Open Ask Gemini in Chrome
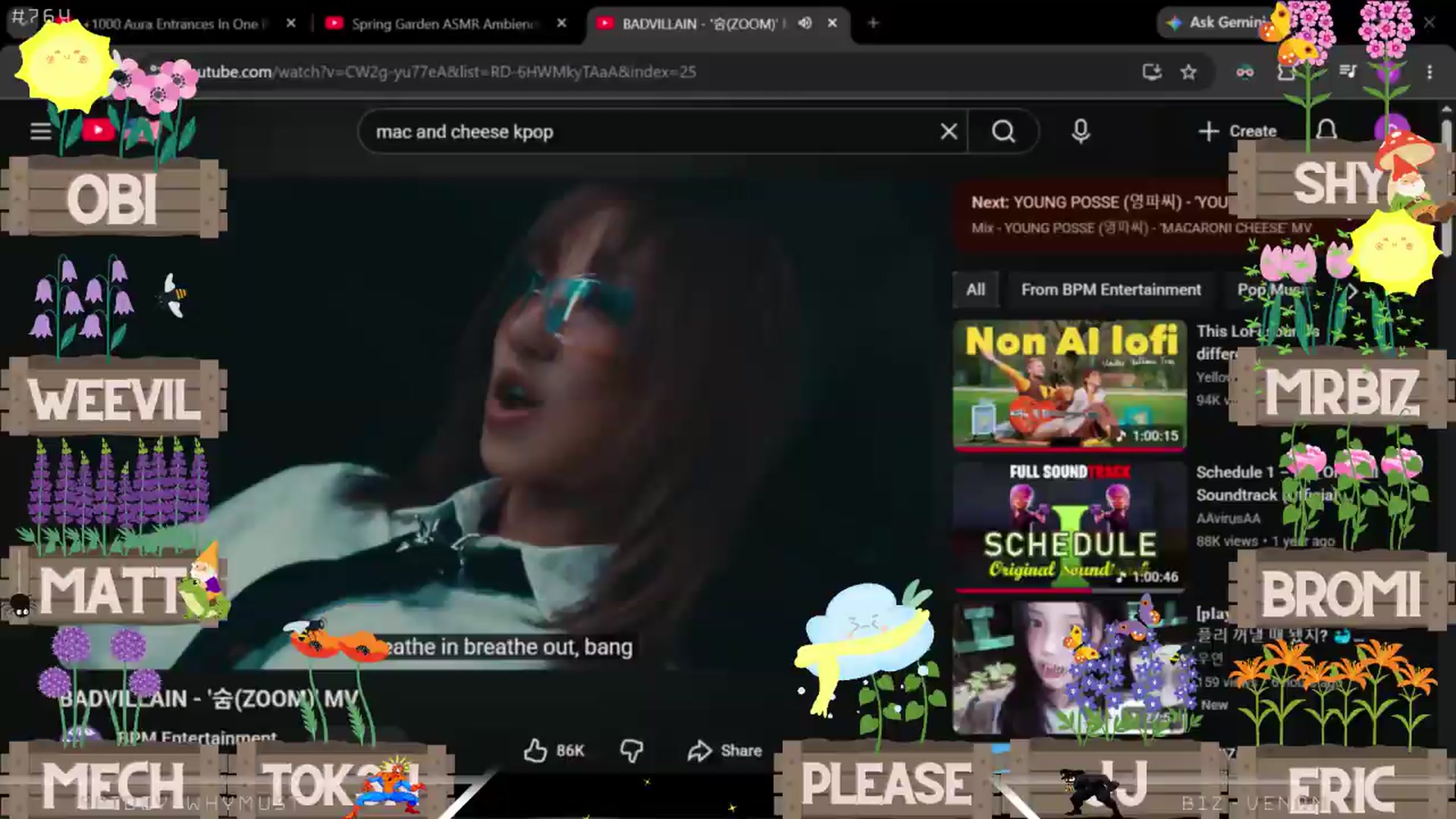1456x819 pixels. 1216,23
